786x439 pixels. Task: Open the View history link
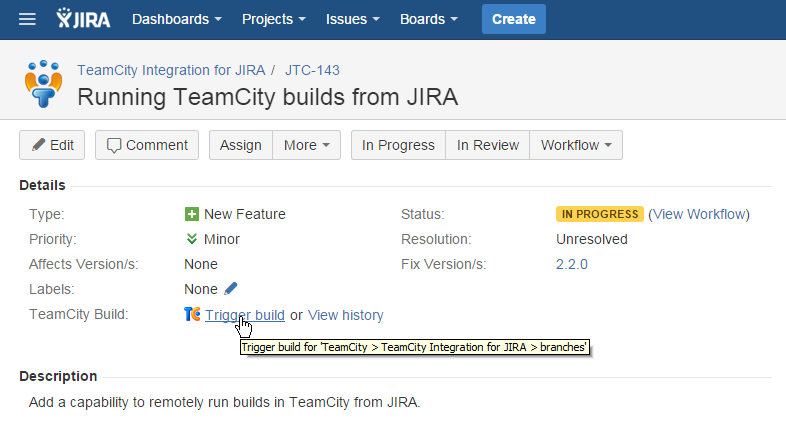345,315
